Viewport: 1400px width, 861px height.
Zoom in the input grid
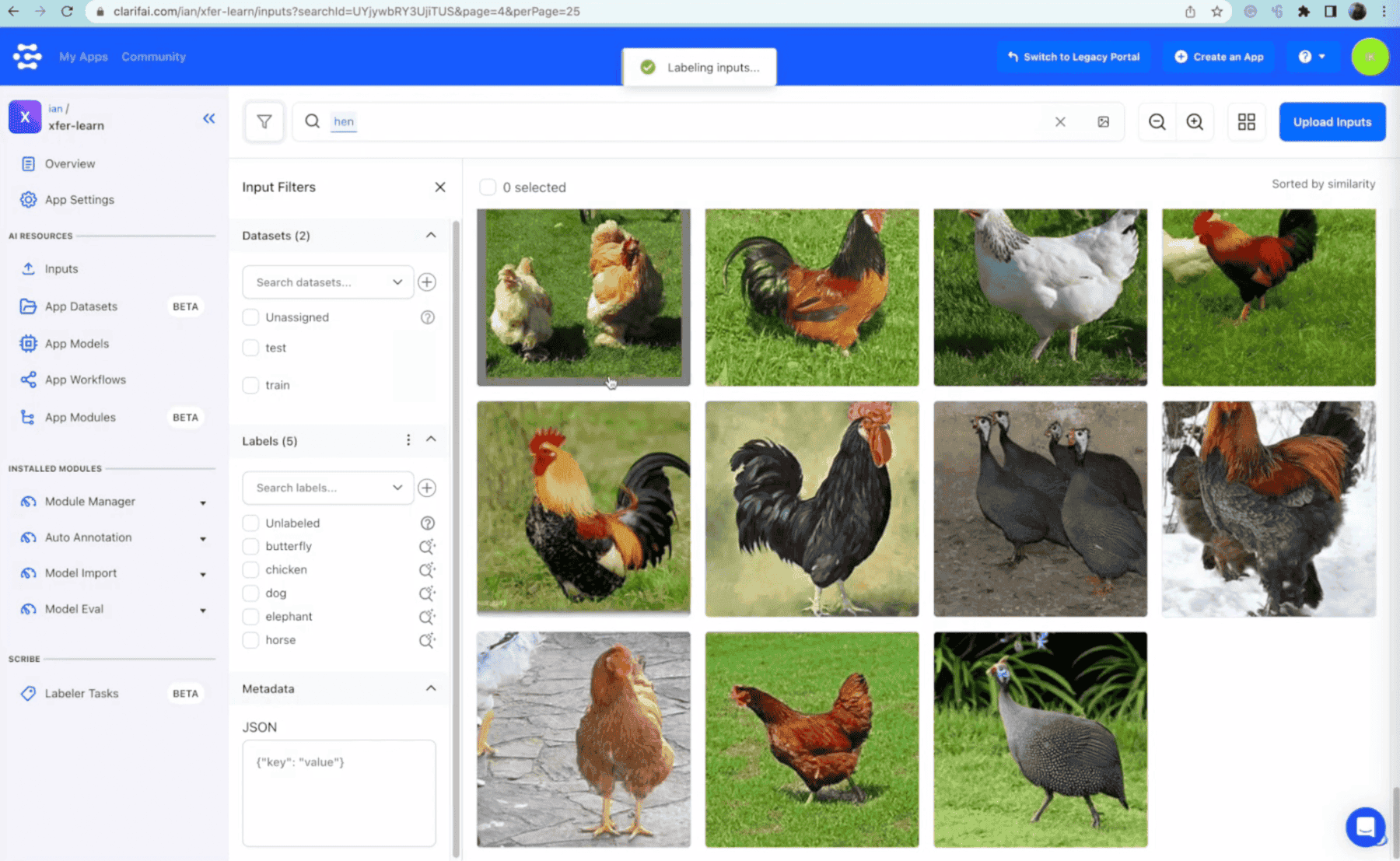[1195, 122]
